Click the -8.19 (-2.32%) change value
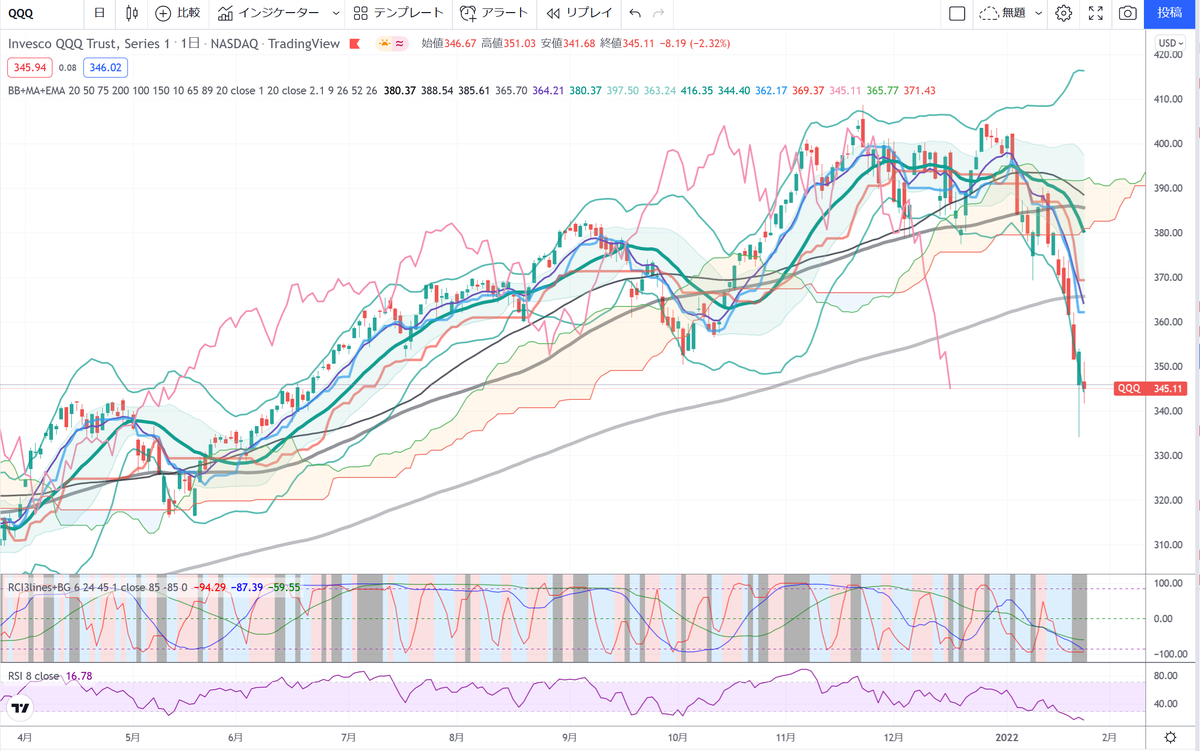The image size is (1200, 751). coord(696,44)
